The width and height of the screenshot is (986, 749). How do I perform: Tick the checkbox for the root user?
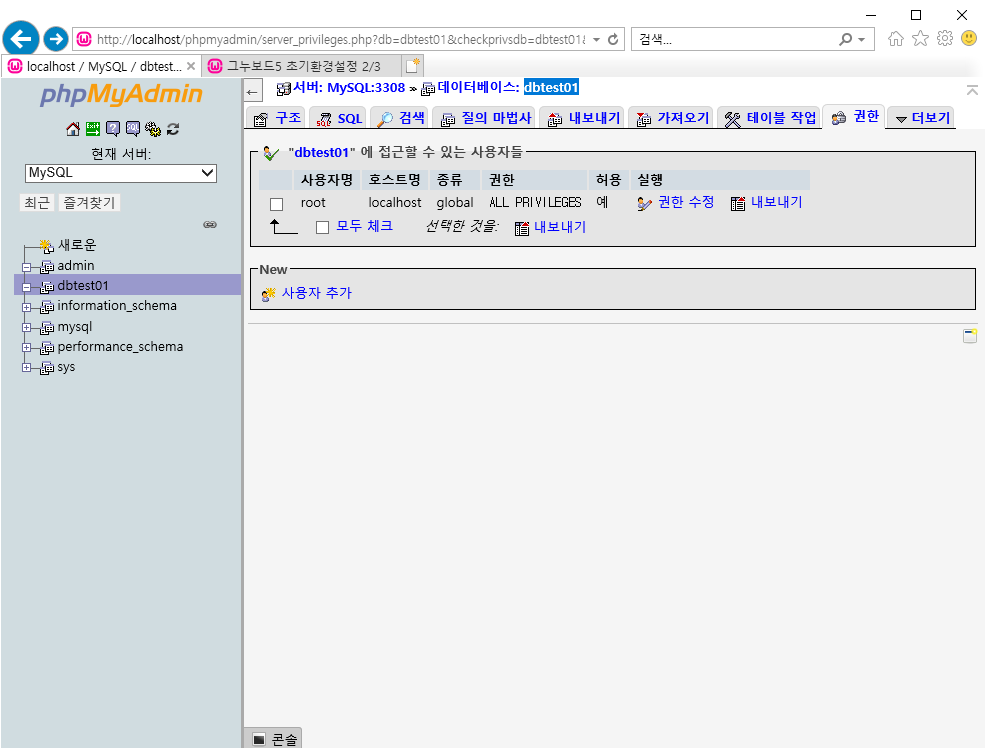click(276, 204)
